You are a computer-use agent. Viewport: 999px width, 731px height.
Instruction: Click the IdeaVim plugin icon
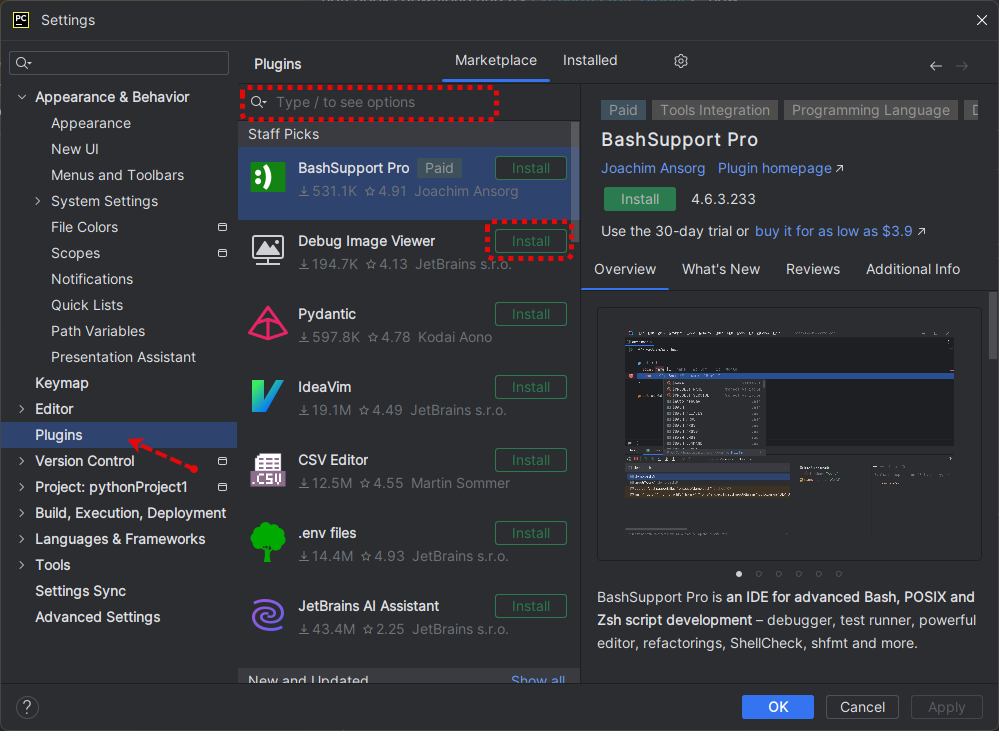tap(268, 396)
